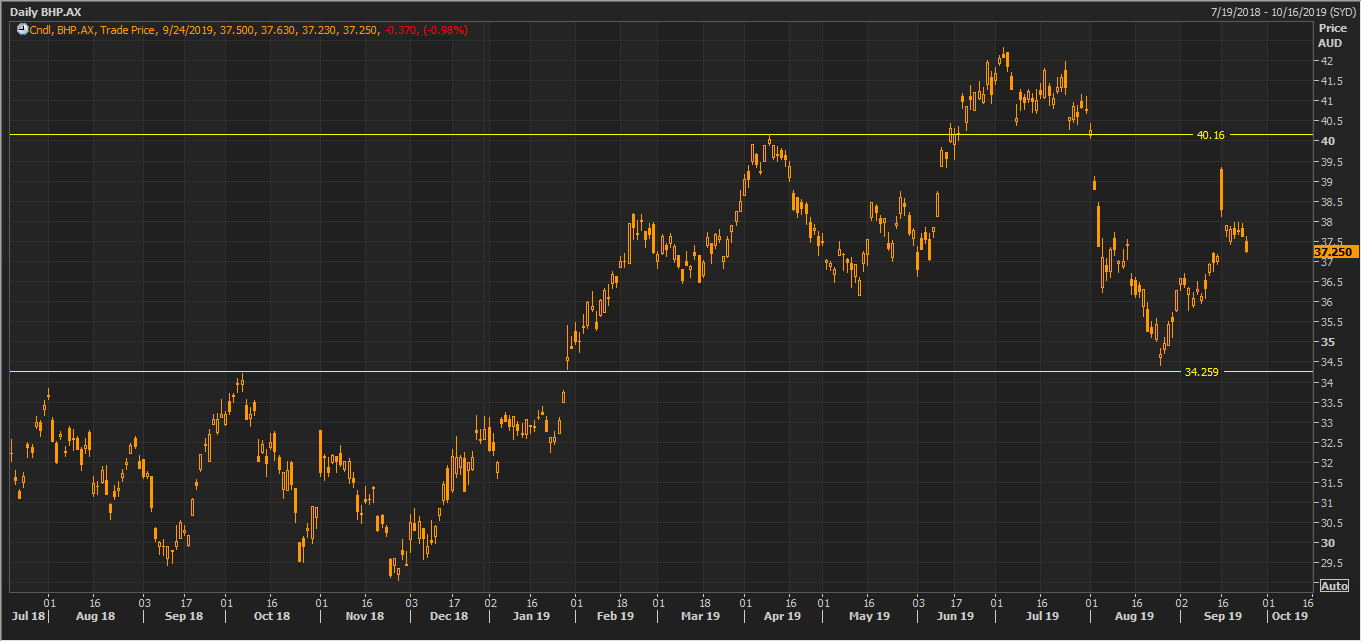Click the price axis label '38'
This screenshot has width=1362, height=642.
(1326, 222)
